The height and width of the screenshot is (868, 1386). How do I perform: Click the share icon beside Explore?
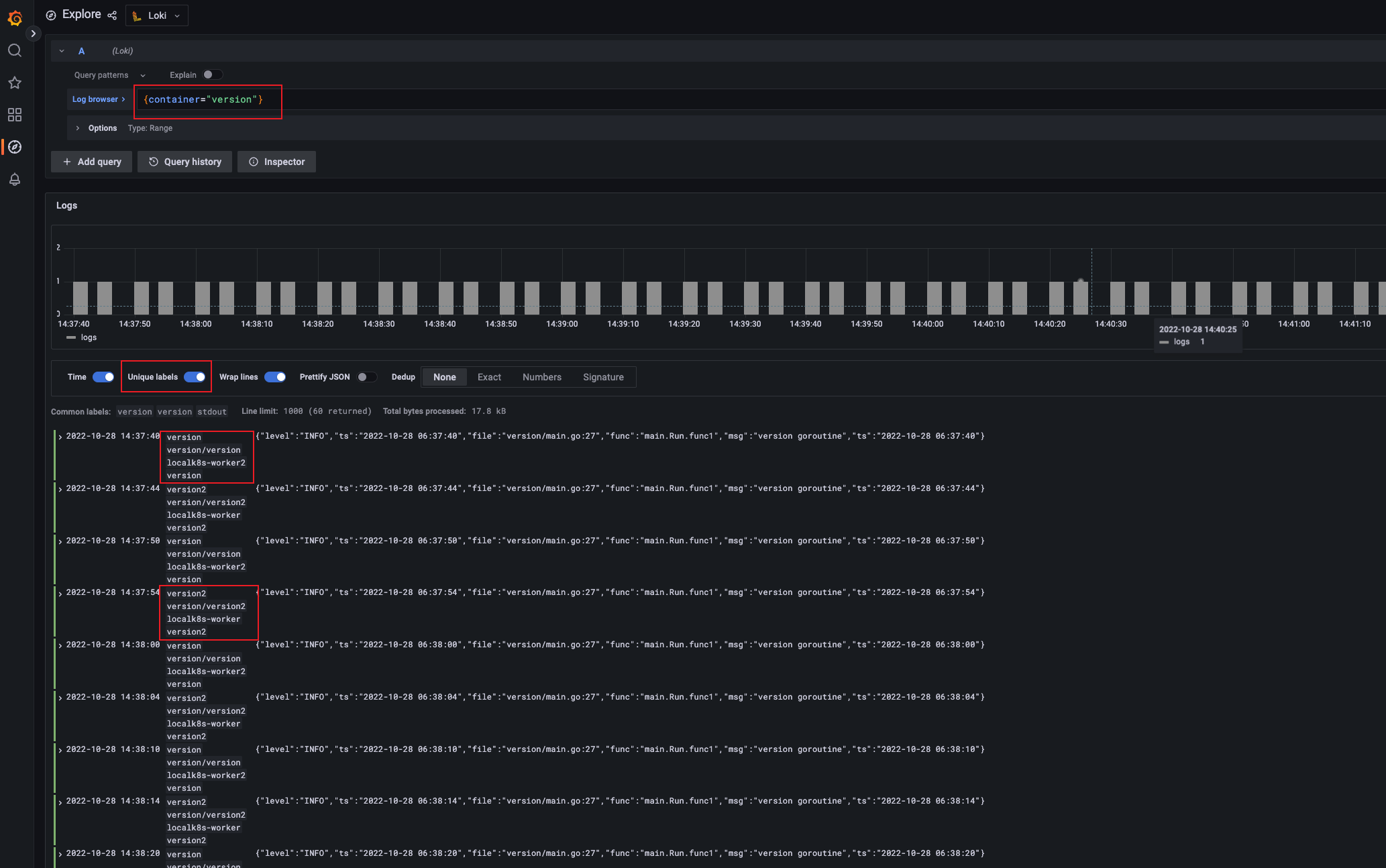click(x=112, y=15)
